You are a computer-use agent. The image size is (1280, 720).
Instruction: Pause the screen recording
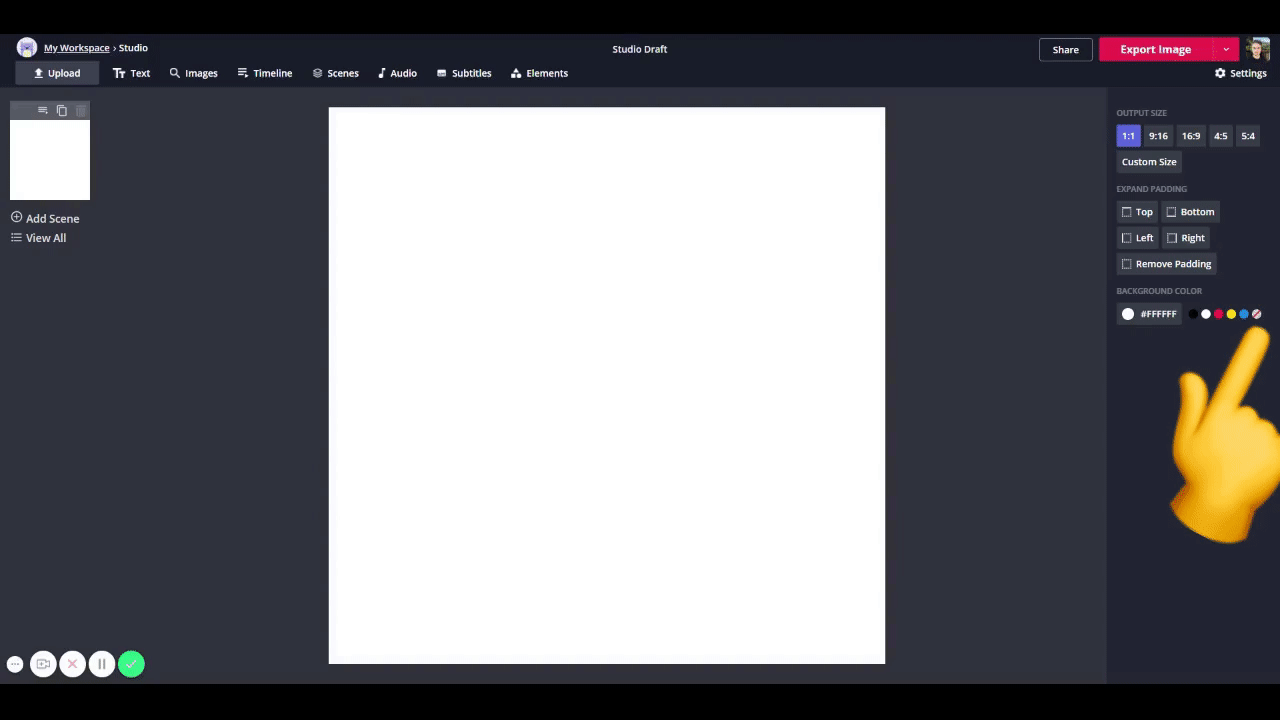[x=102, y=664]
